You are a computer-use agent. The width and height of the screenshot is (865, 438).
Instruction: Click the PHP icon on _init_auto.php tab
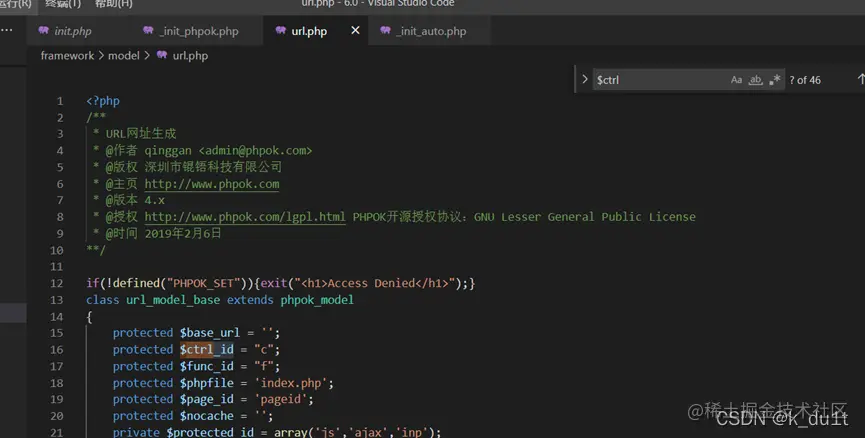click(x=385, y=30)
